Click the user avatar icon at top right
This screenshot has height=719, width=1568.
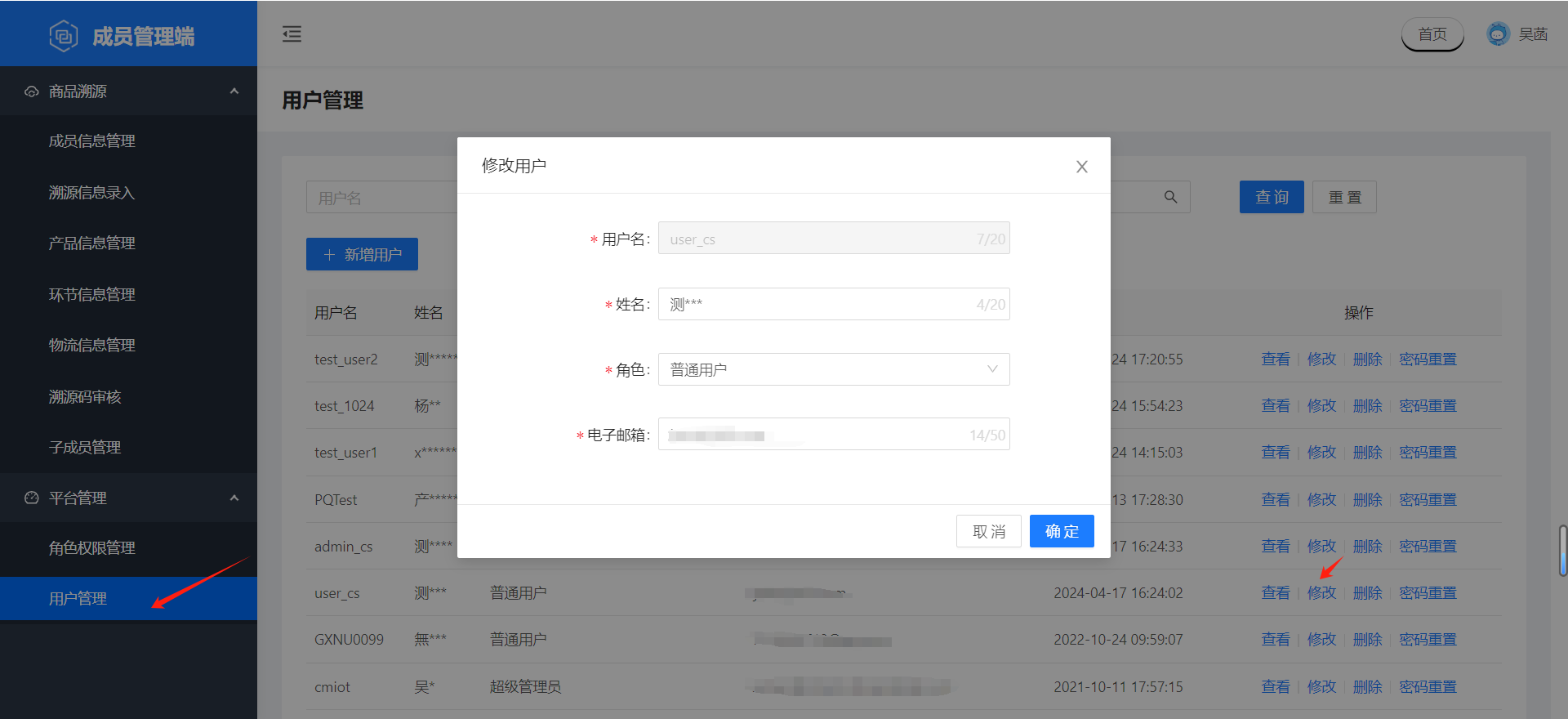click(x=1498, y=34)
